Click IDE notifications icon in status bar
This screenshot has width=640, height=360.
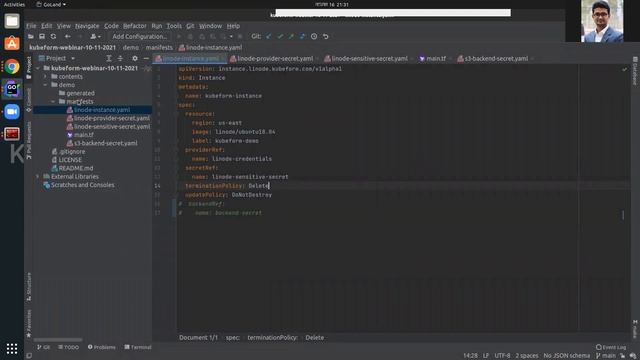point(633,356)
